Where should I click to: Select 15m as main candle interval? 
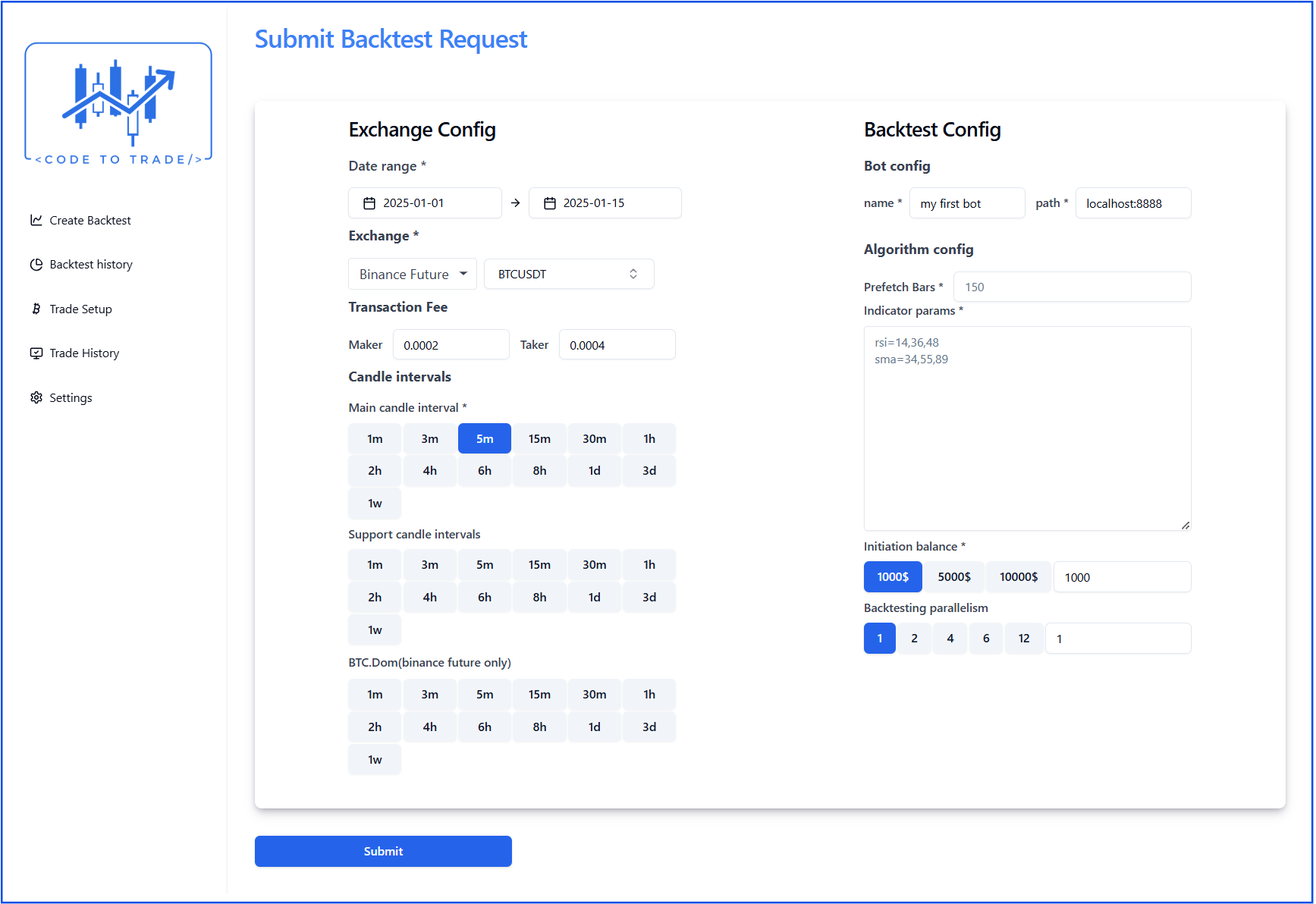(x=539, y=438)
